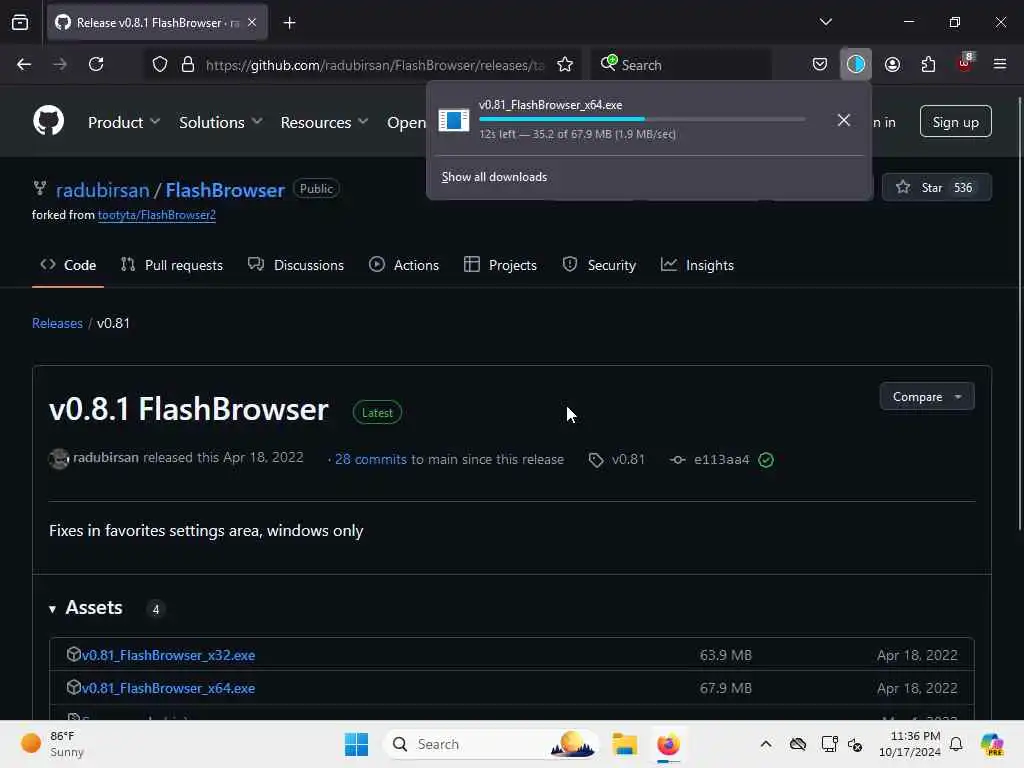The image size is (1024, 768).
Task: Close the Release v0.8.1 FlashBrowser tab
Action: pos(252,23)
